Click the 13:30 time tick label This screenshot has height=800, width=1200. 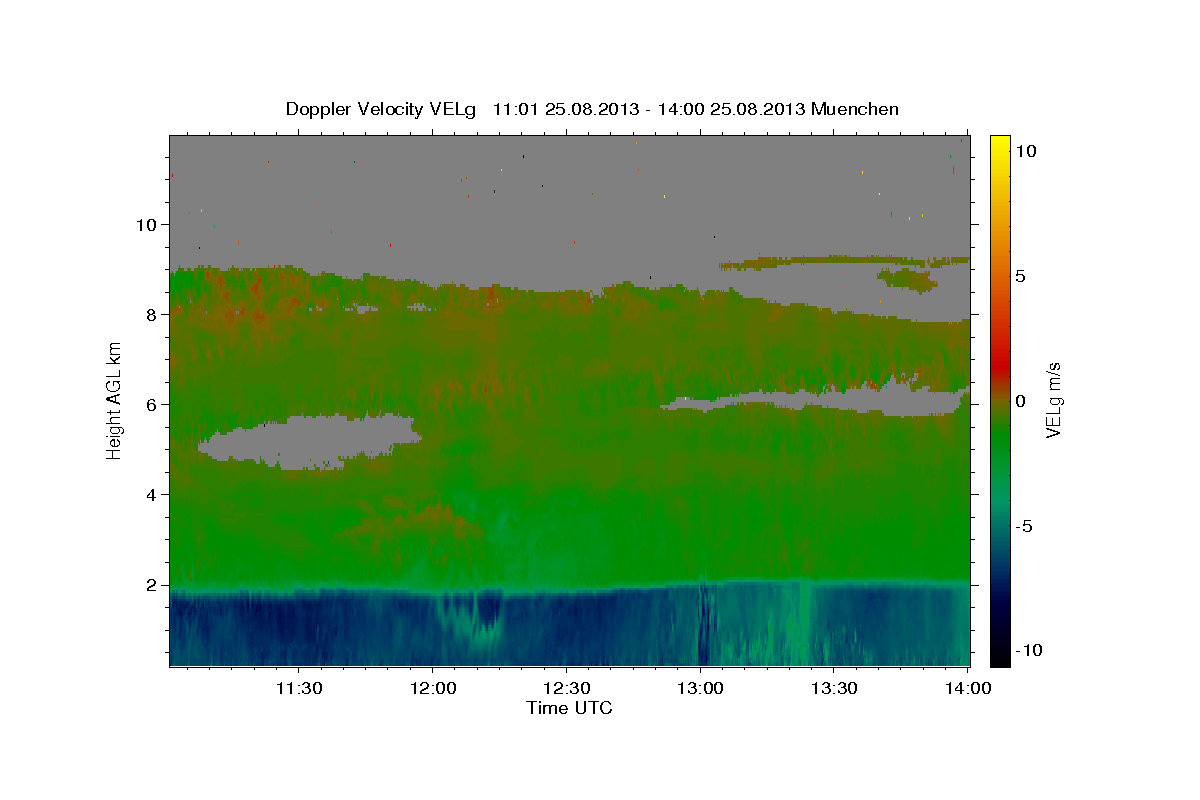coord(834,688)
